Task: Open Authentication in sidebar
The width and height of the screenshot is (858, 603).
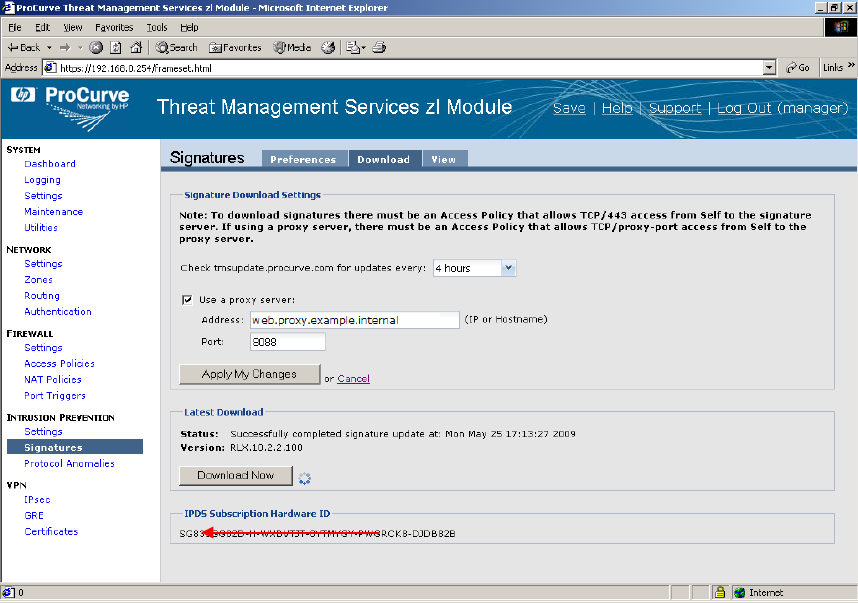Action: (58, 311)
